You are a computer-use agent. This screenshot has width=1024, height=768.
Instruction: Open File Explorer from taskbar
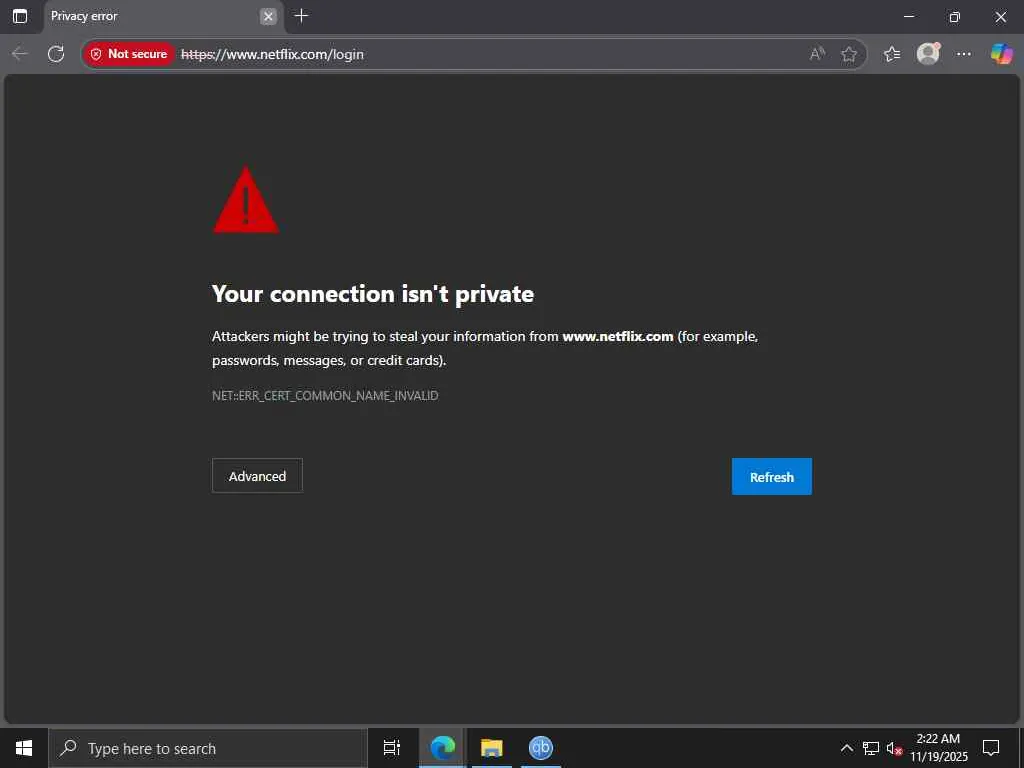coord(491,748)
